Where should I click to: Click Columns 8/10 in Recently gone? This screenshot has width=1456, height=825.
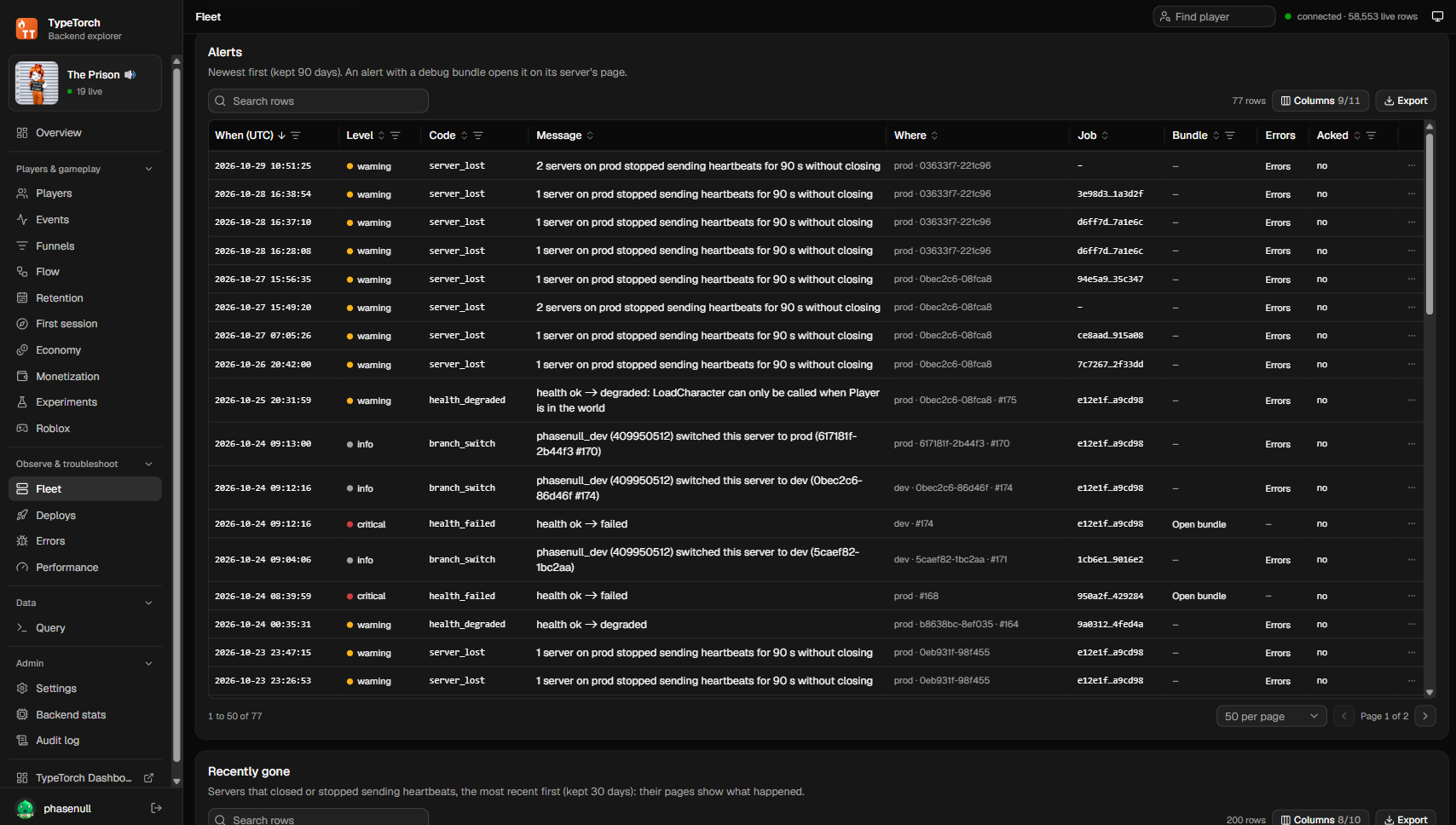pos(1320,819)
